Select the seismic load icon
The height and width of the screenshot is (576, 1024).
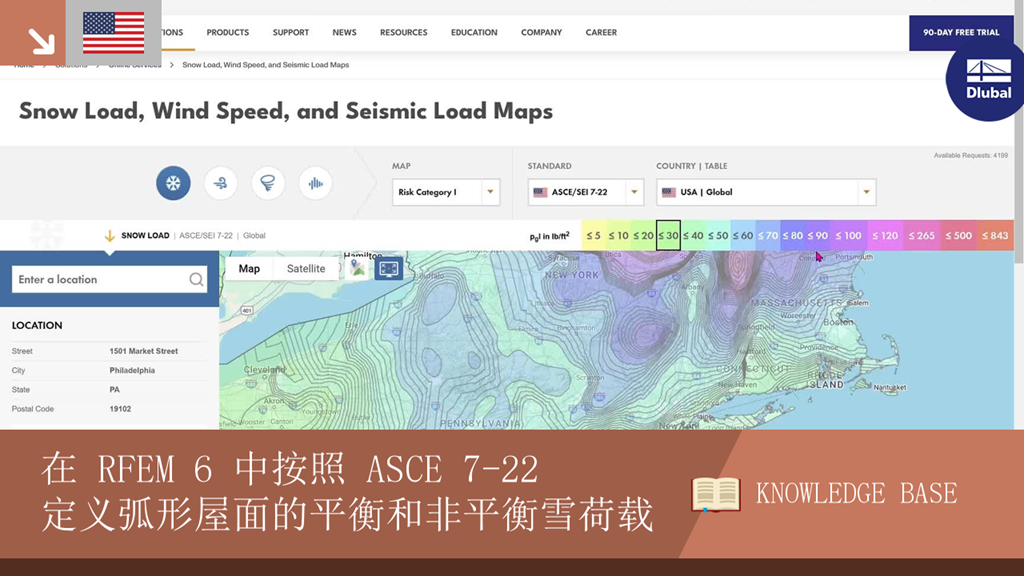[315, 183]
